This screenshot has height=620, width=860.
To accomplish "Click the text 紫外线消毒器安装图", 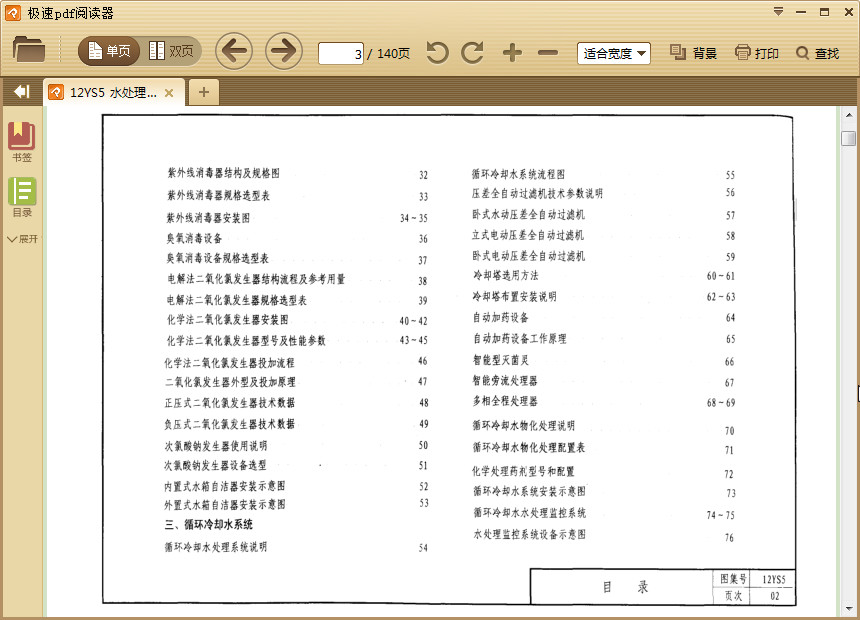I will click(x=208, y=218).
